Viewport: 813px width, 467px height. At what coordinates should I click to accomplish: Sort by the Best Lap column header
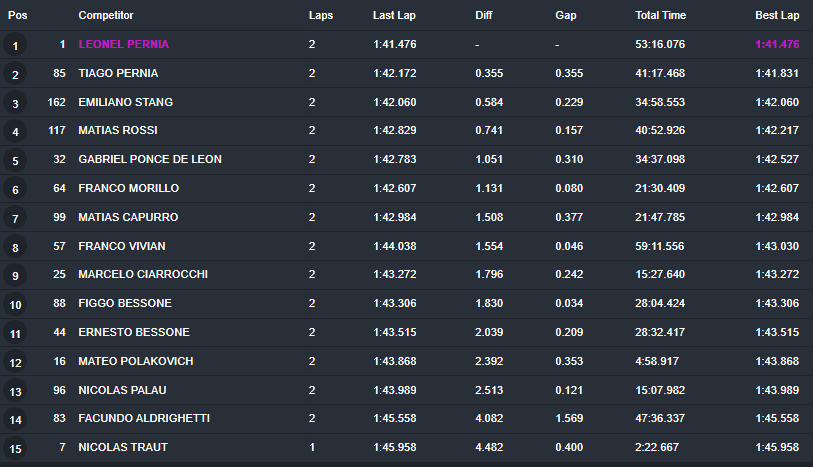click(777, 16)
